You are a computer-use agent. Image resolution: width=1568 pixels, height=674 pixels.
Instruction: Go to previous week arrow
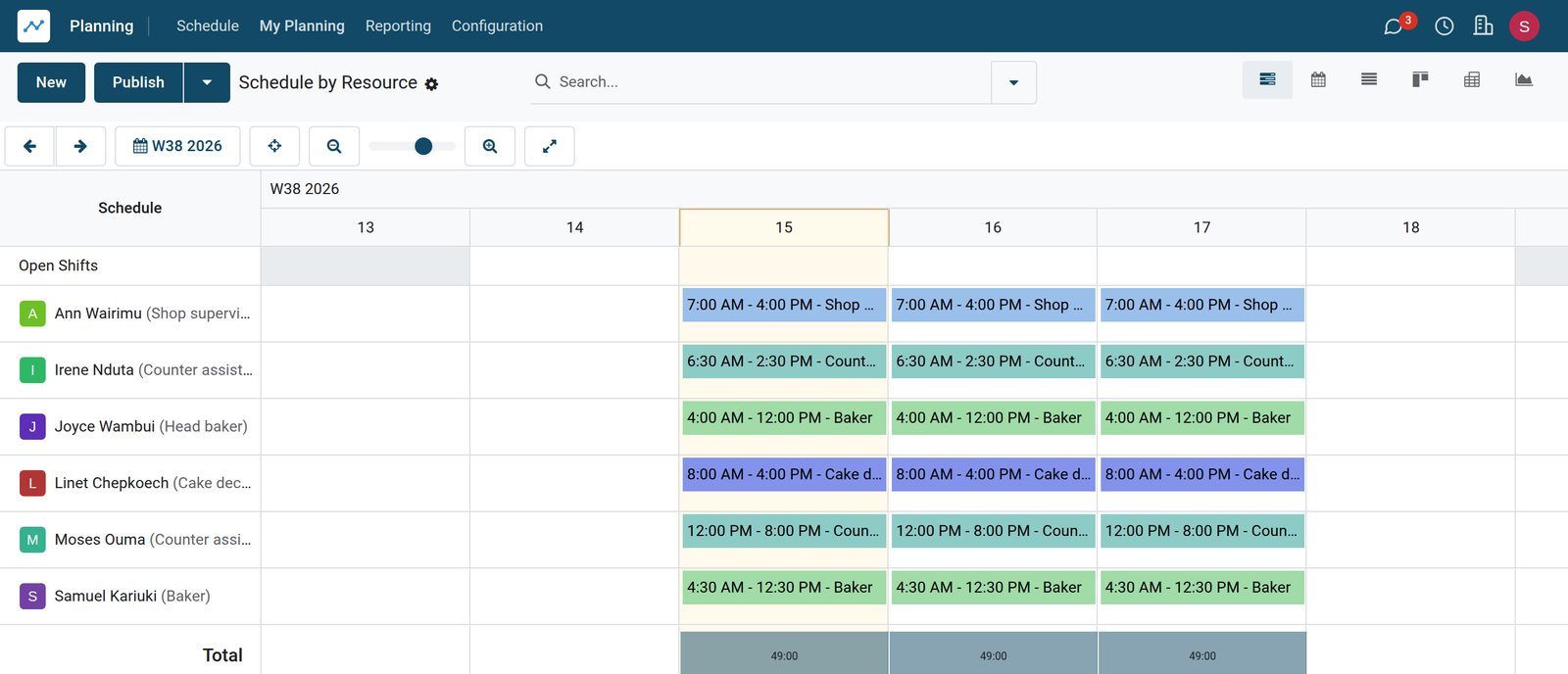[x=29, y=146]
